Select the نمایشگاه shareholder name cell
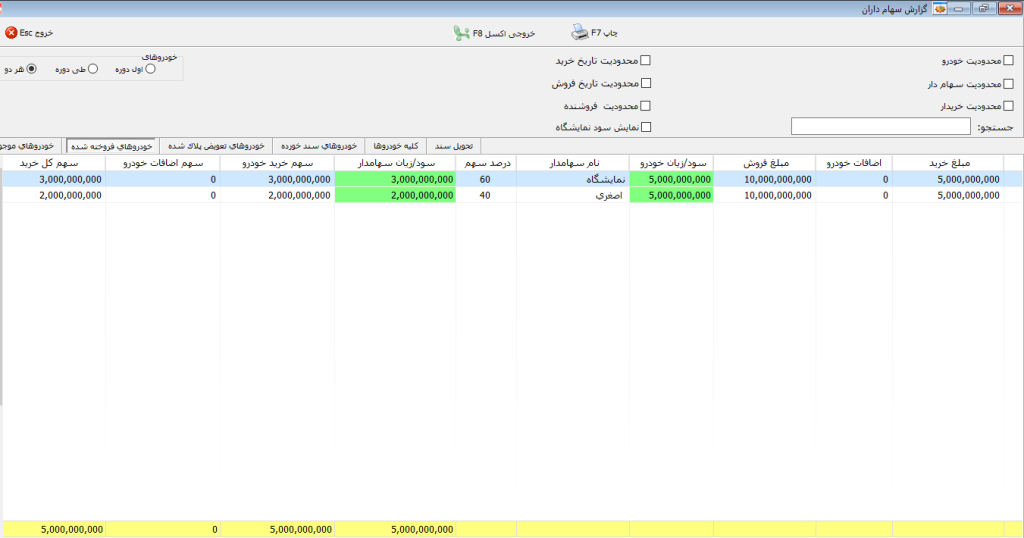Screen dimensions: 1024x538 coord(573,179)
